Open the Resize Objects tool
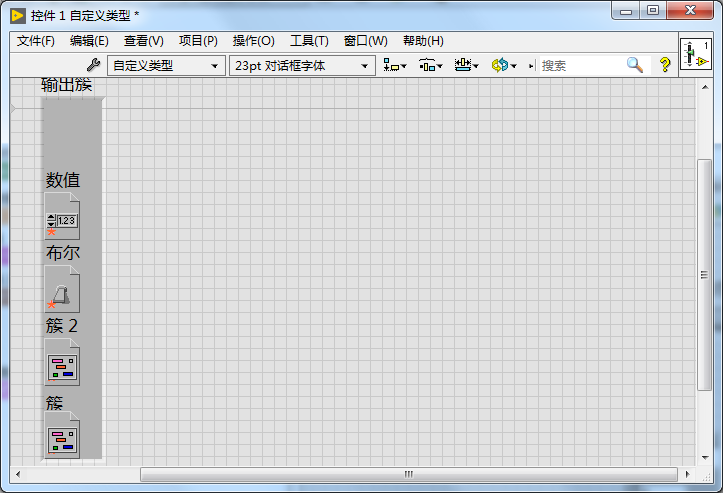This screenshot has width=723, height=493. (466, 65)
